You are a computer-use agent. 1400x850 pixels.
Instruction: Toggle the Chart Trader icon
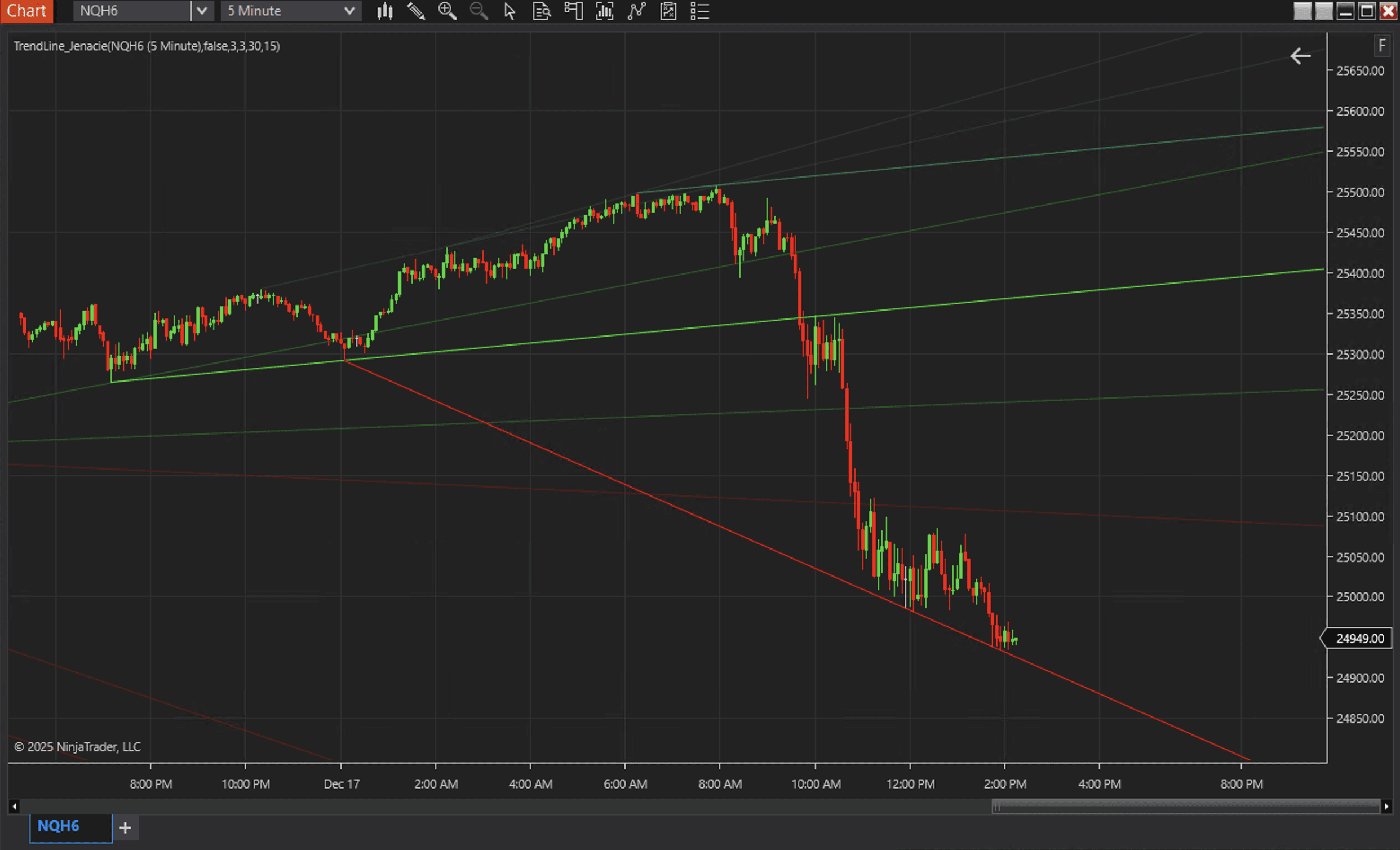[573, 11]
